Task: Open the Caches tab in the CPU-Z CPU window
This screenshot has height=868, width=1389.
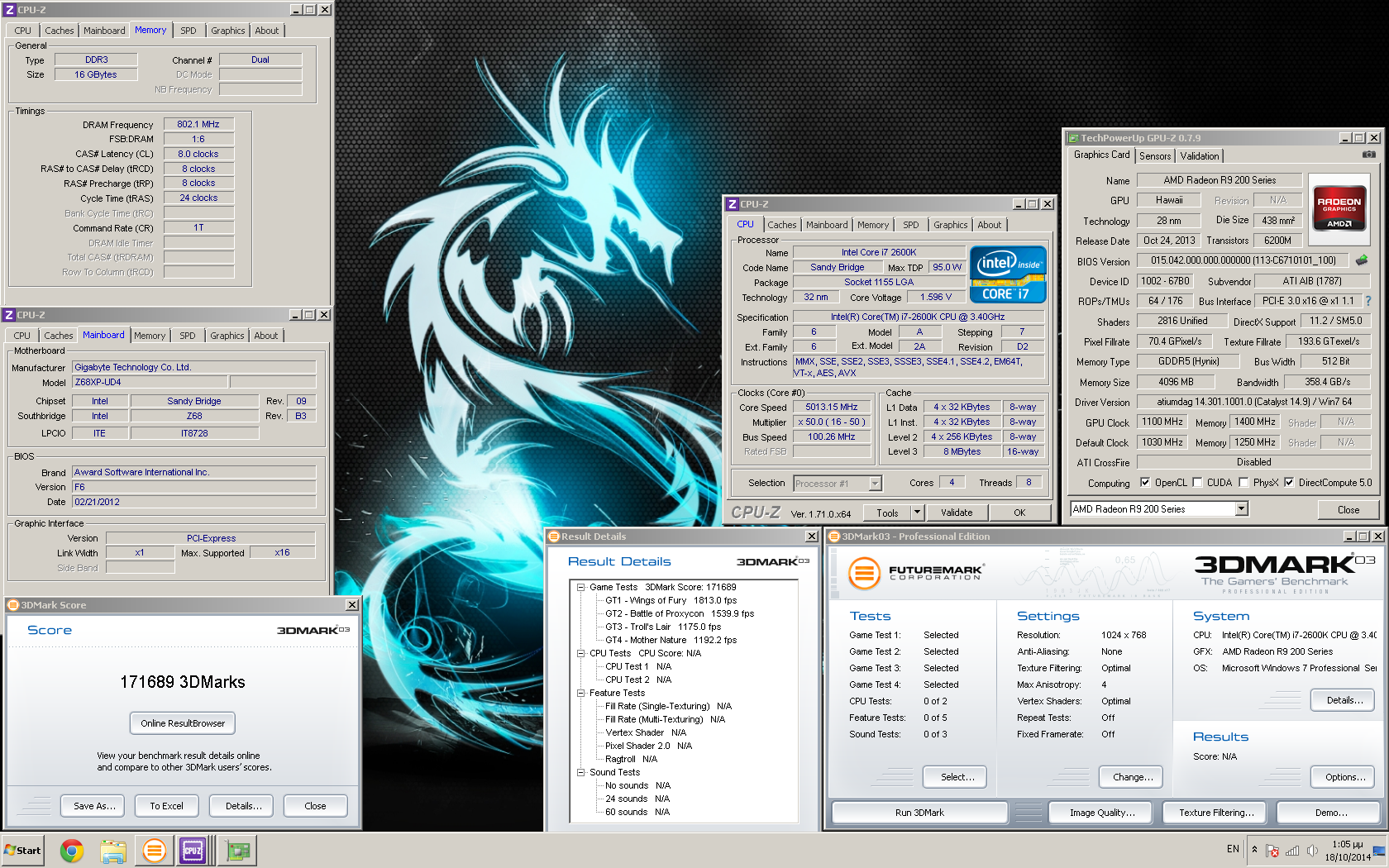Action: pyautogui.click(x=781, y=225)
